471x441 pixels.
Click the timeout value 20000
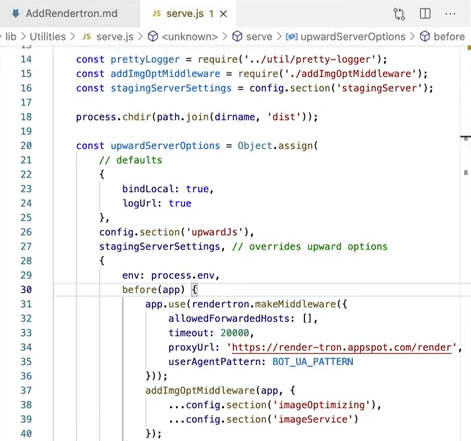235,333
